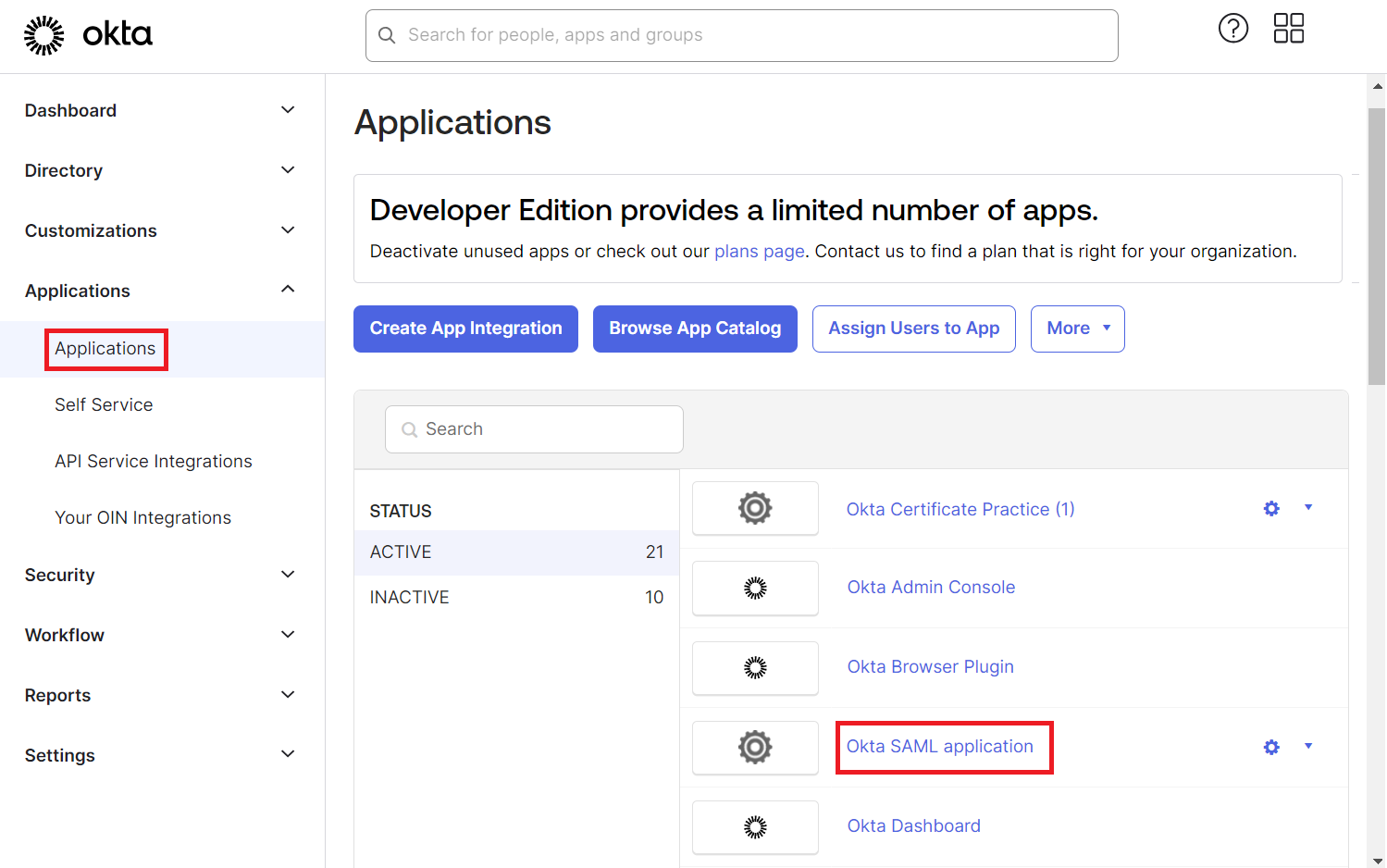Open the plans page link
Image resolution: width=1387 pixels, height=868 pixels.
point(759,252)
